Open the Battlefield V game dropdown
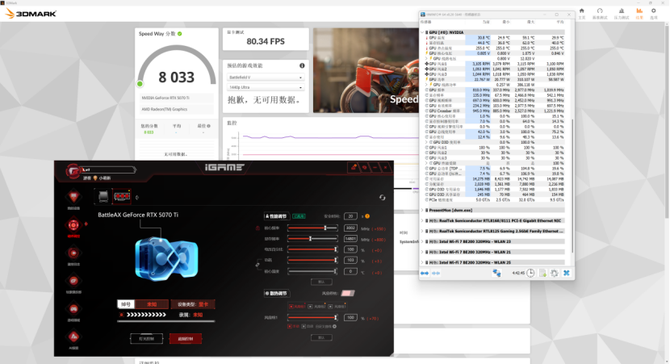The width and height of the screenshot is (670, 364). tap(265, 77)
